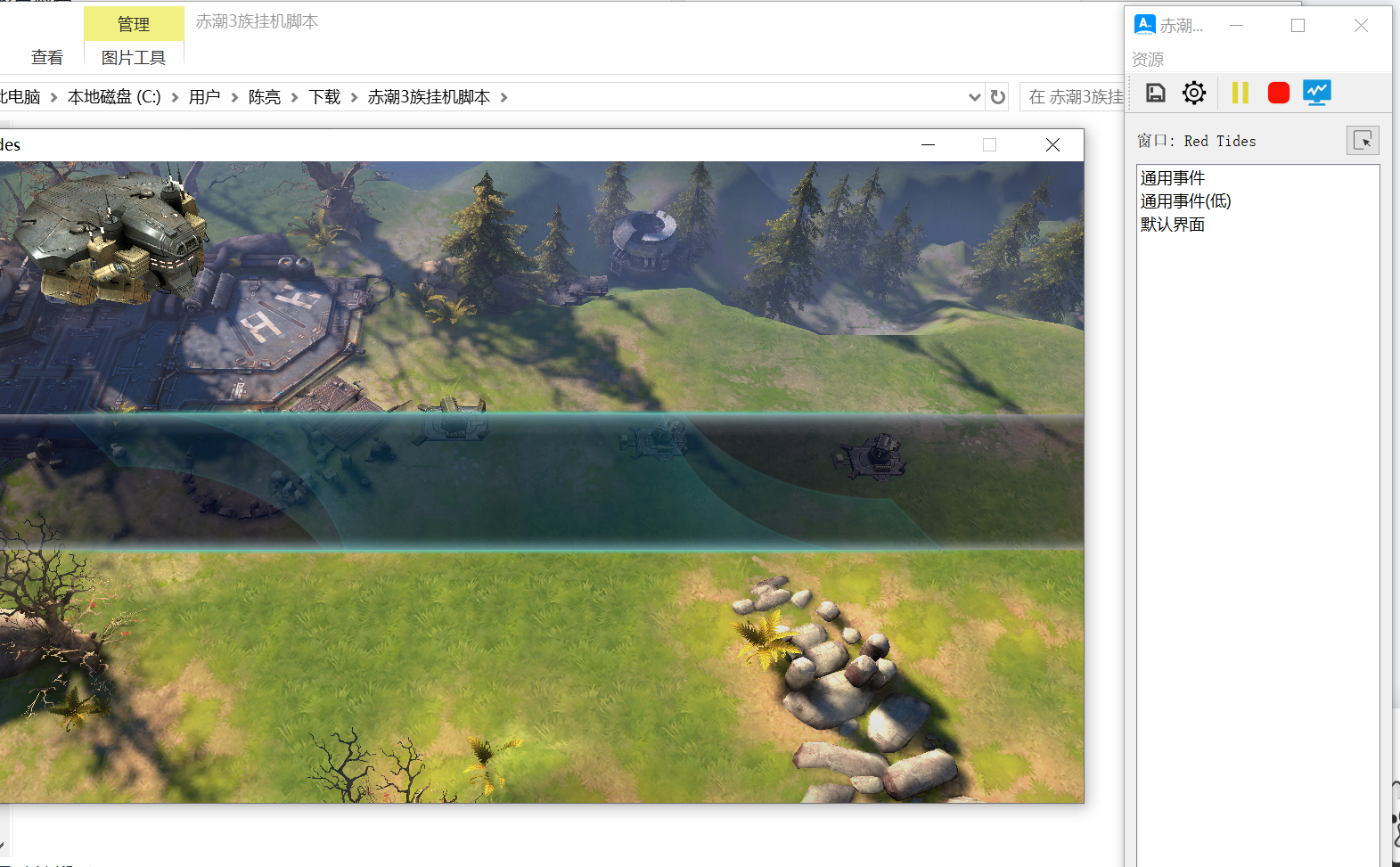The image size is (1400, 867).
Task: Click the window picker cursor button
Action: tap(1363, 141)
